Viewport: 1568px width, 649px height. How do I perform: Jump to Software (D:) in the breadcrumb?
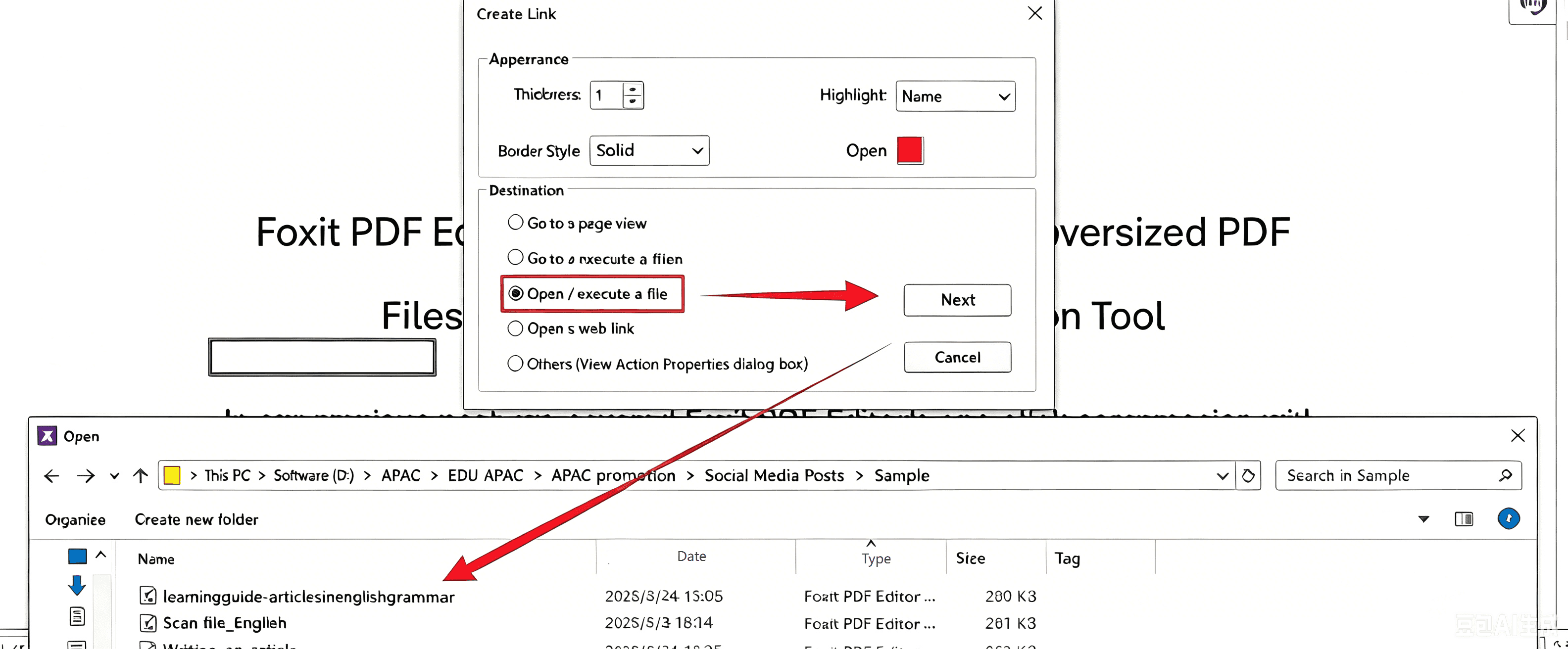click(x=313, y=476)
